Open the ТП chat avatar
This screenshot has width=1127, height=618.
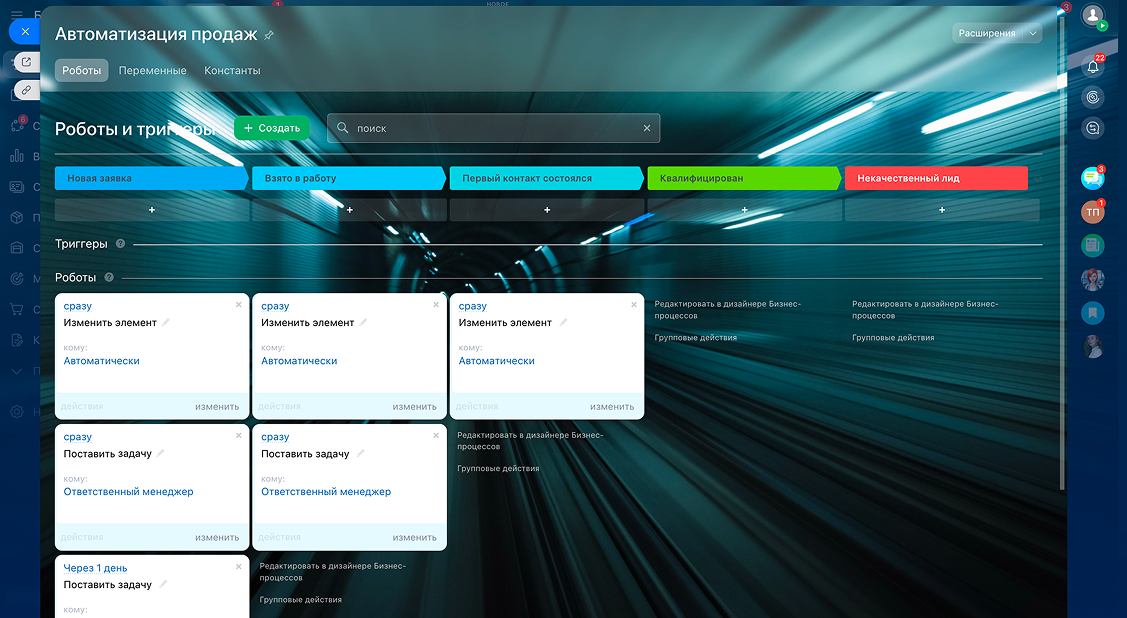[x=1092, y=212]
